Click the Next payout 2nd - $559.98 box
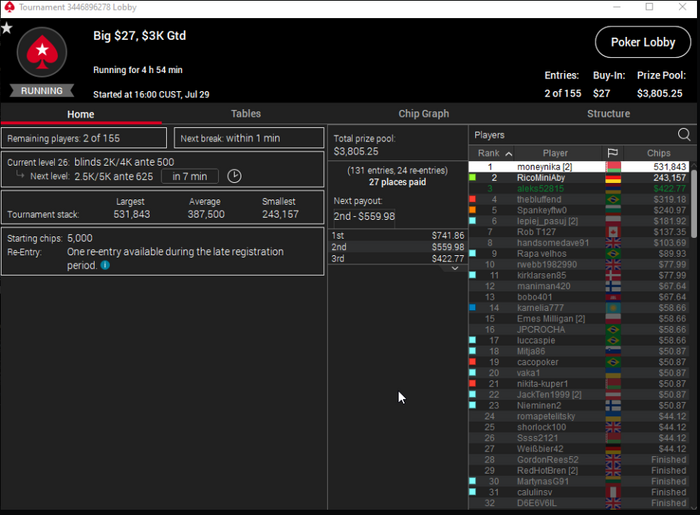Image resolution: width=700 pixels, height=515 pixels. [x=364, y=216]
